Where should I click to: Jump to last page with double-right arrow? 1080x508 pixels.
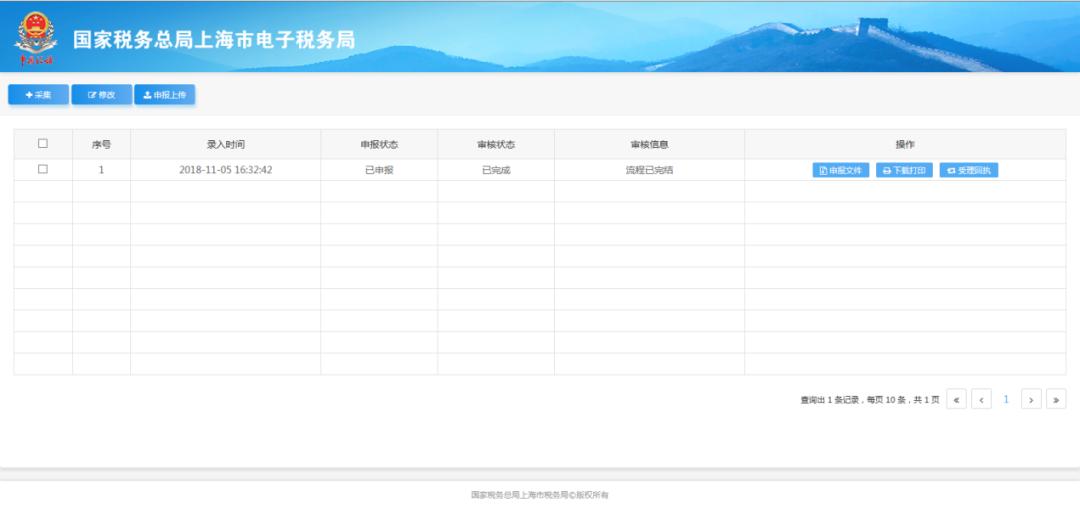coord(1056,399)
